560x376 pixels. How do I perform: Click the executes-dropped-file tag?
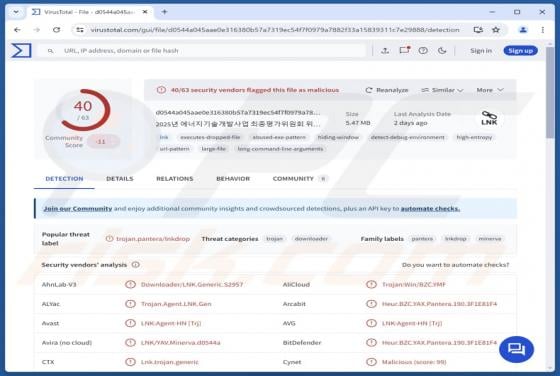pos(210,137)
